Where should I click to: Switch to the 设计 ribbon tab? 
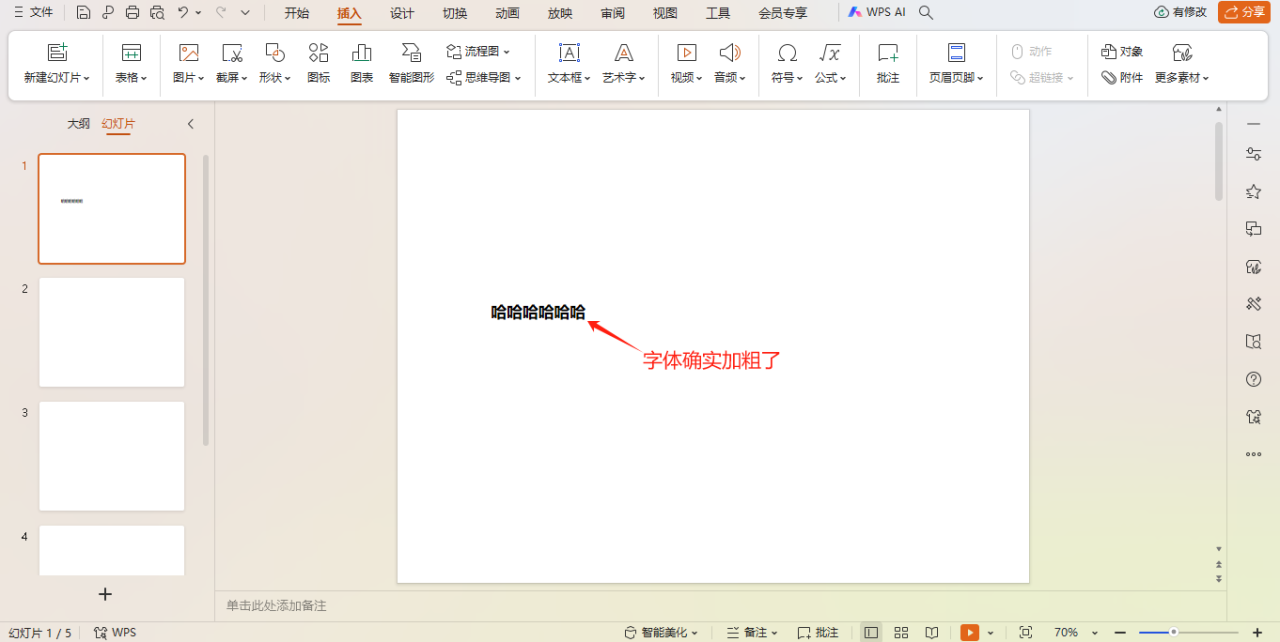[401, 13]
